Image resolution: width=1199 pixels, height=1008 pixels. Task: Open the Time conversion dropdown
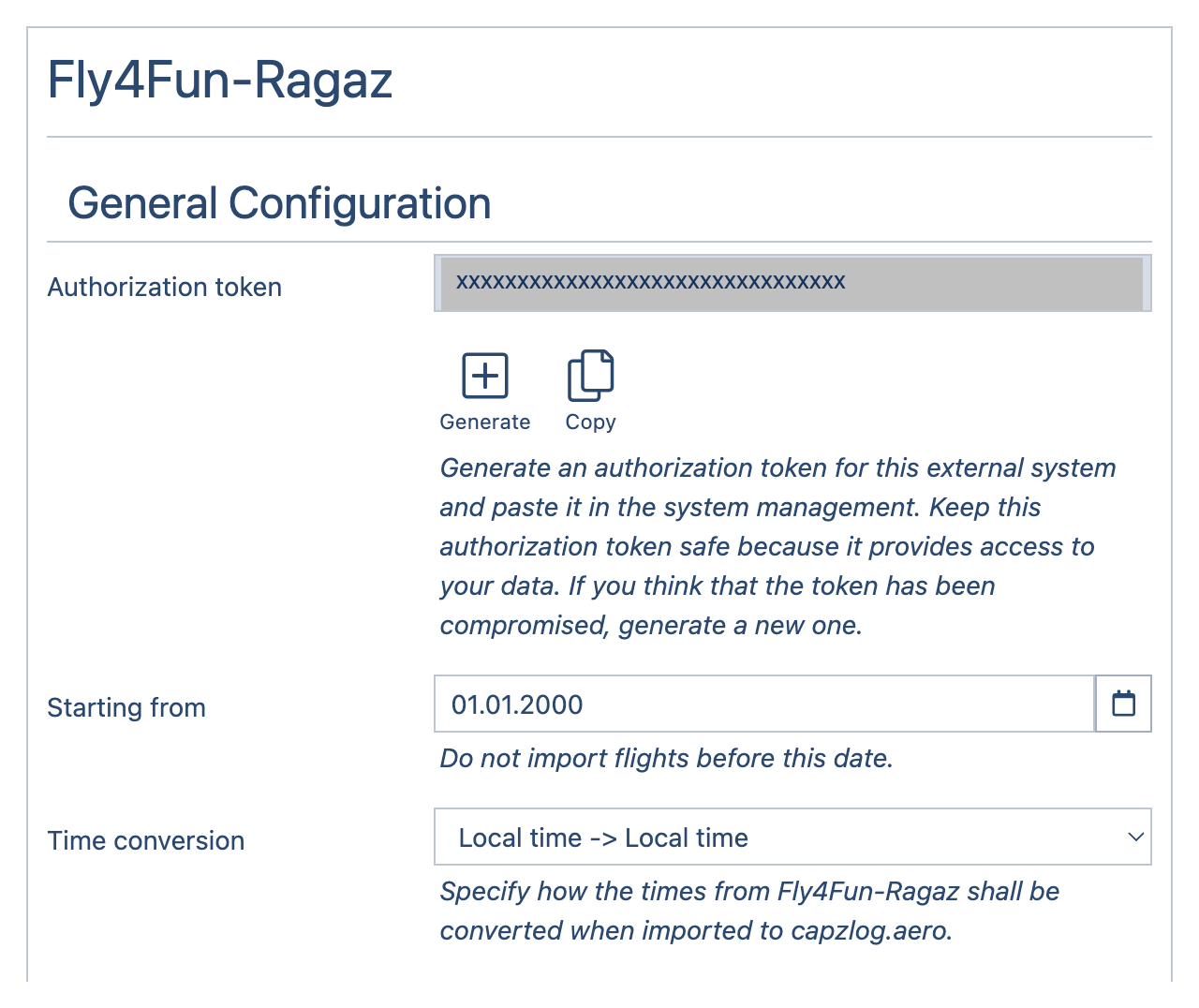tap(792, 837)
